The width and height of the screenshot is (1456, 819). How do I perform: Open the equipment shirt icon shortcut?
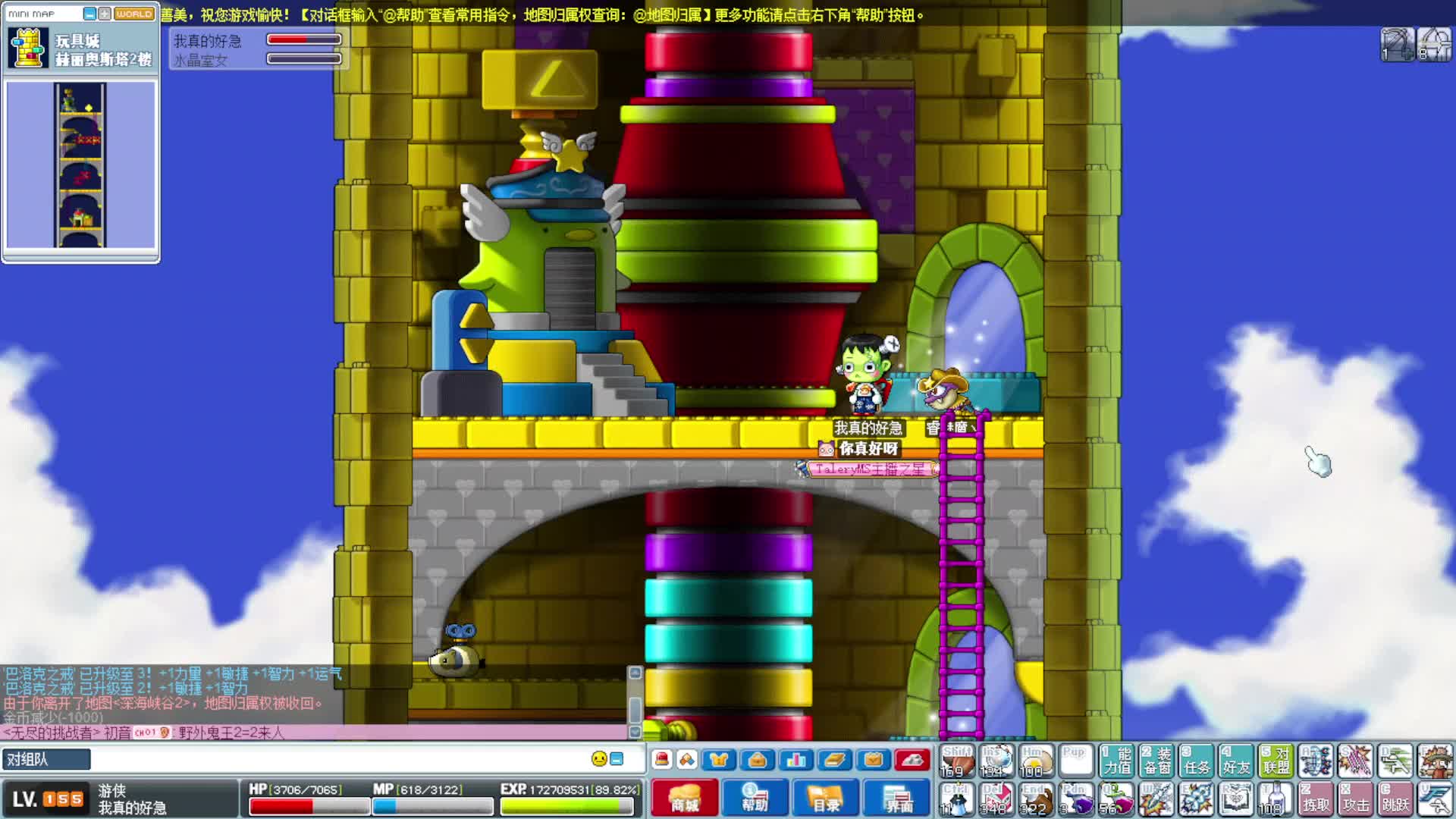(x=718, y=759)
